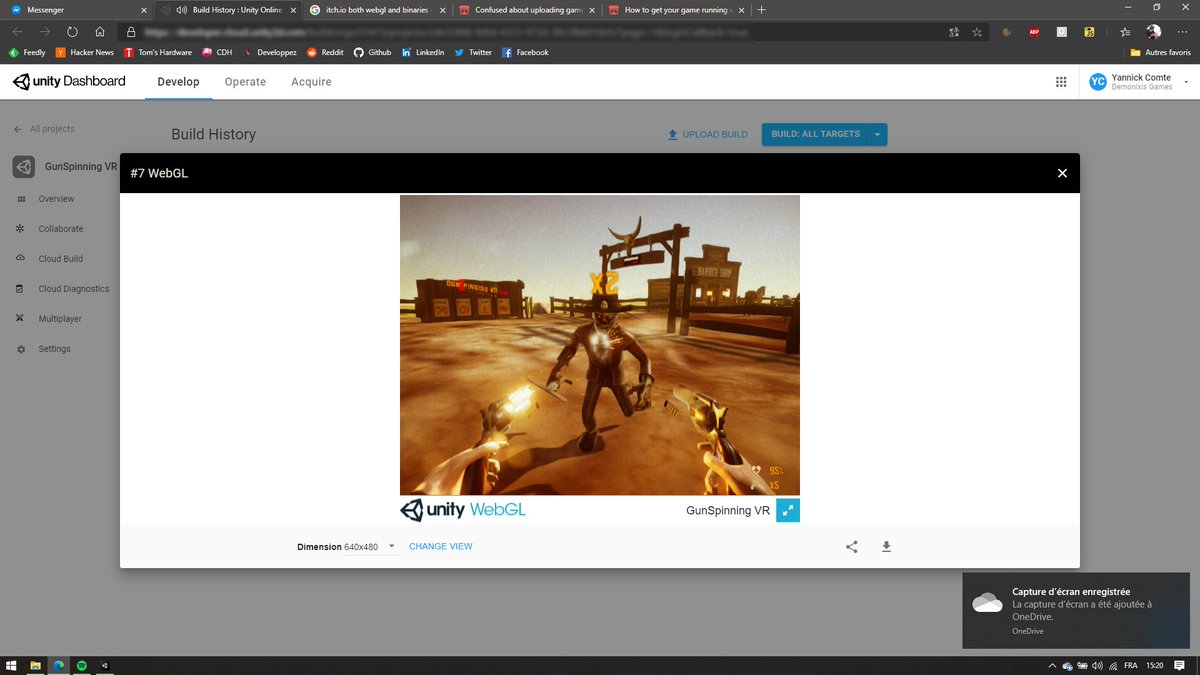
Task: Open the CDH bookmark
Action: [217, 52]
